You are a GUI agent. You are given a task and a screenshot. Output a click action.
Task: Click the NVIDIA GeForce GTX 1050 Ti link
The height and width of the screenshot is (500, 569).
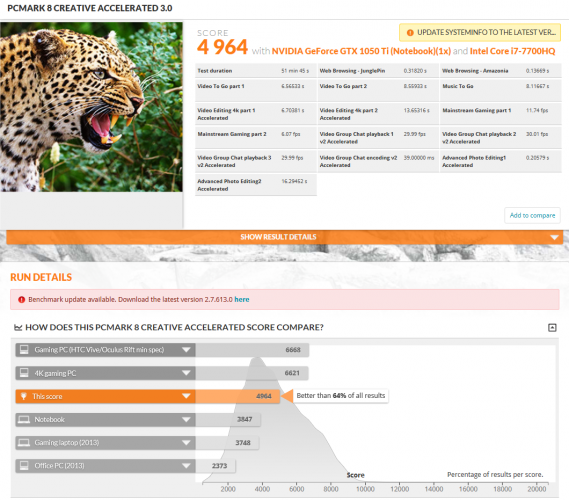point(361,51)
